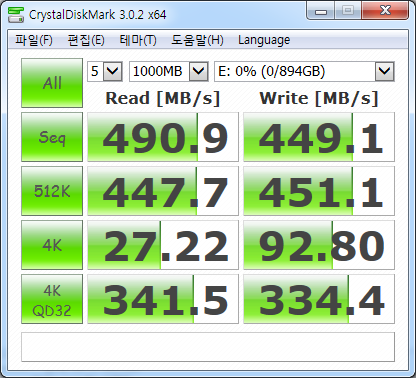Image resolution: width=416 pixels, height=378 pixels.
Task: Start the 4K benchmark test
Action: click(52, 245)
